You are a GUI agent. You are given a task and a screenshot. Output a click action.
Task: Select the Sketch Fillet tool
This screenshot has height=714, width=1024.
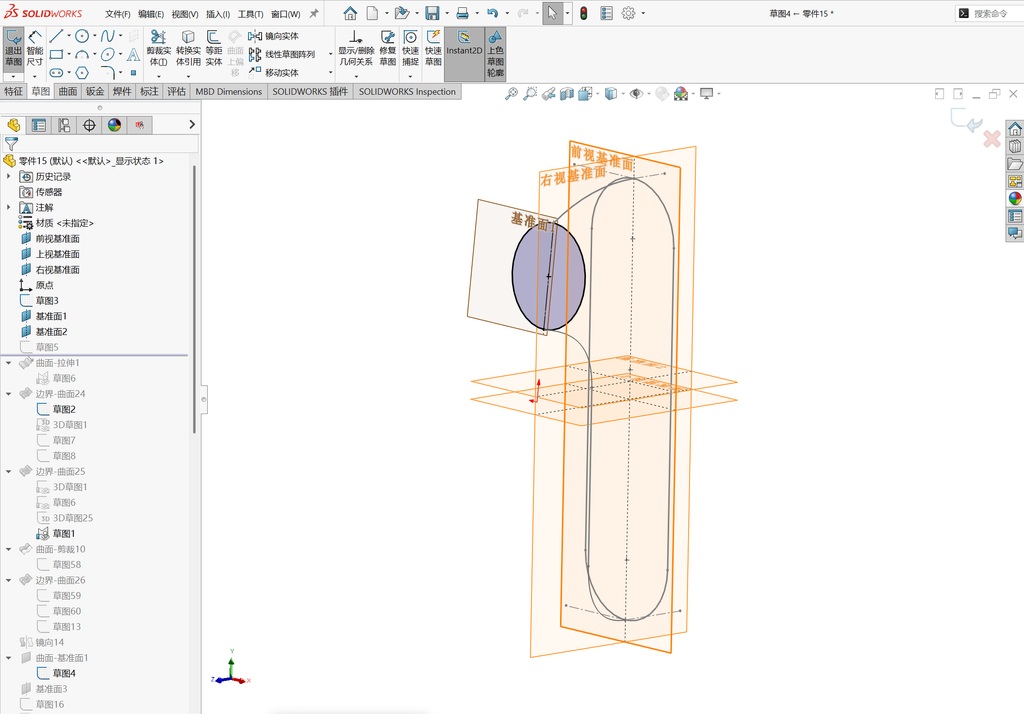tap(108, 73)
